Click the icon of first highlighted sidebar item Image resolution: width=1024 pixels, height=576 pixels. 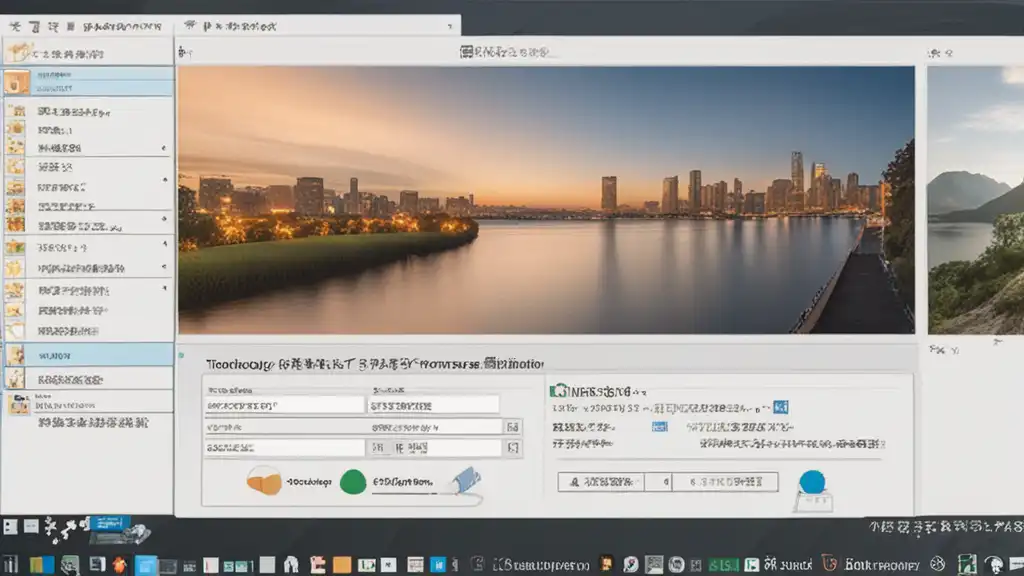click(16, 82)
